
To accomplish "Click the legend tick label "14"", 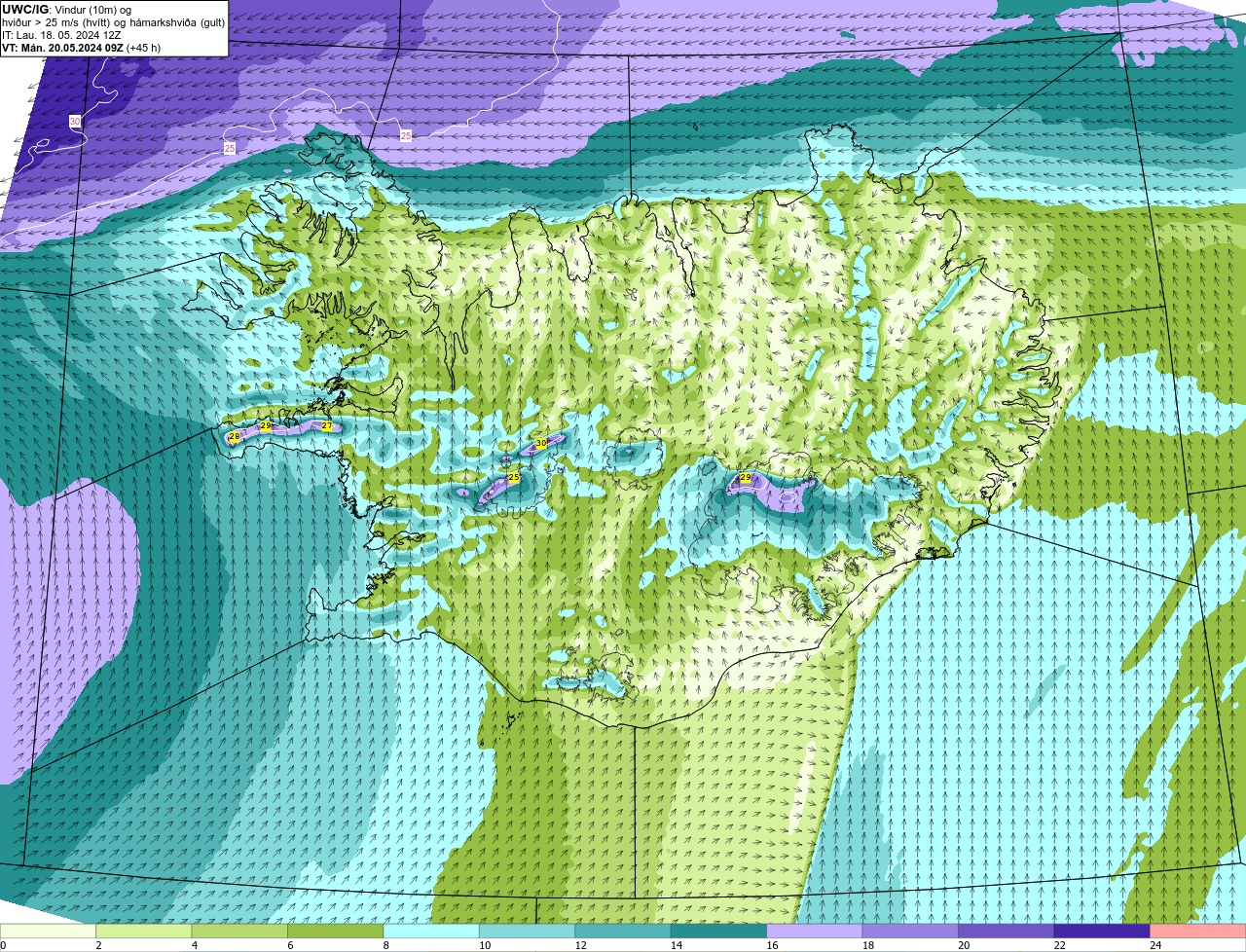I will pyautogui.click(x=677, y=945).
